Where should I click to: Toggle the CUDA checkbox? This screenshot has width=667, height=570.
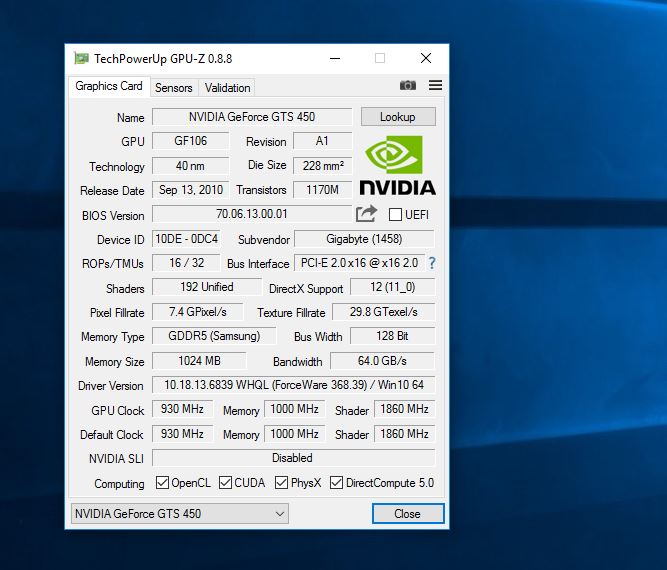click(225, 482)
